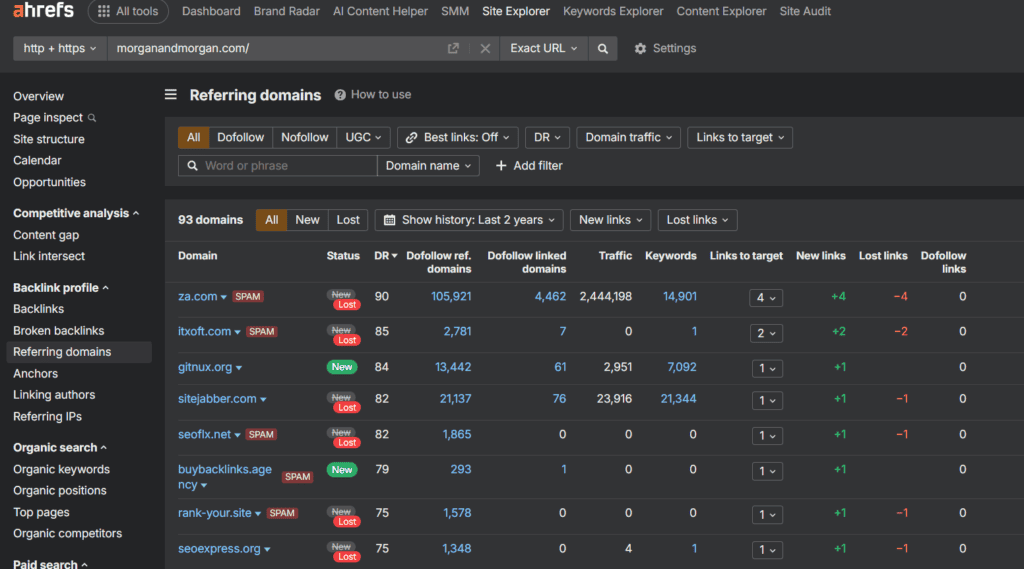
Task: Open Brand Radar in top navigation
Action: pos(287,11)
